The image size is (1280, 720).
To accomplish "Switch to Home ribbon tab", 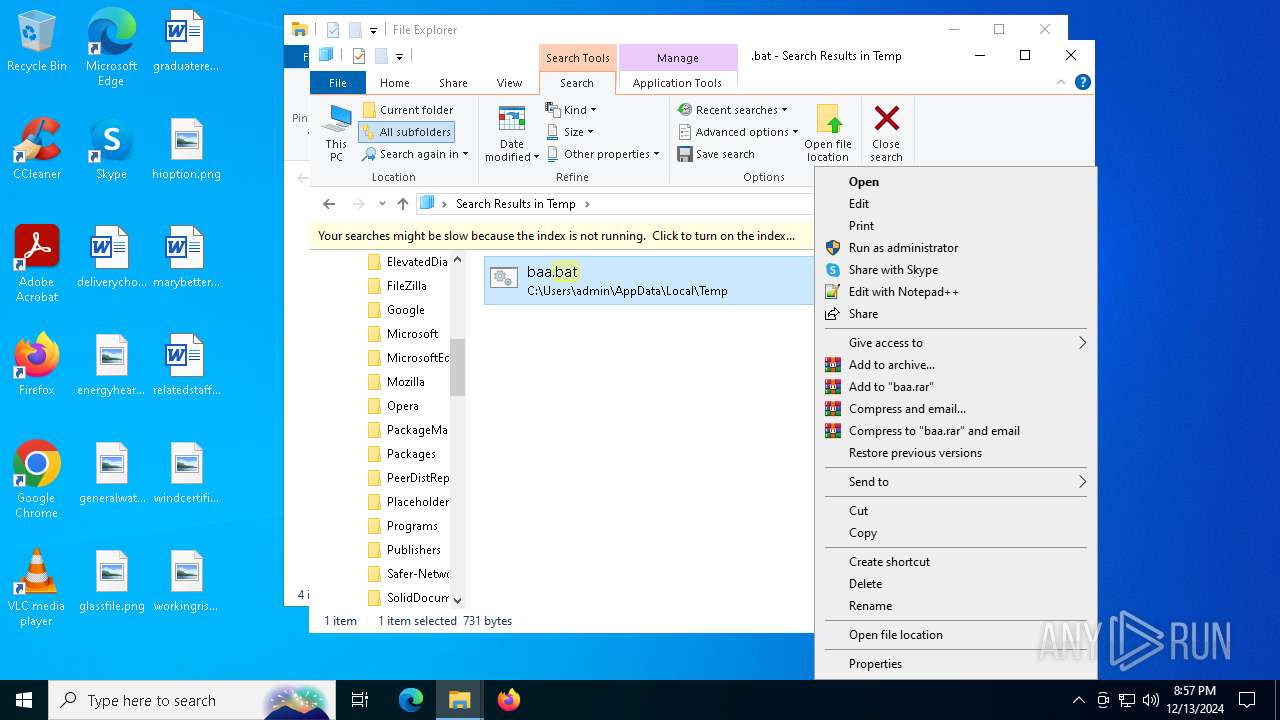I will 395,83.
